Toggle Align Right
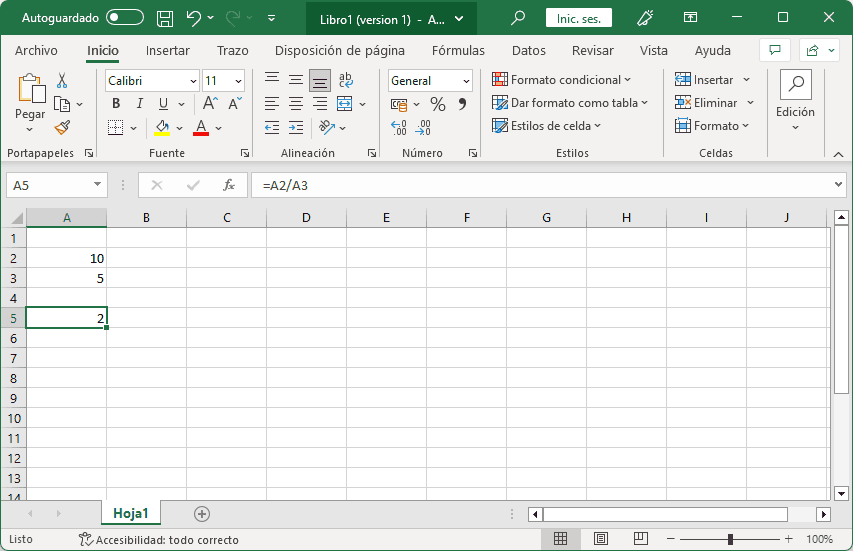The width and height of the screenshot is (853, 551). (x=320, y=103)
